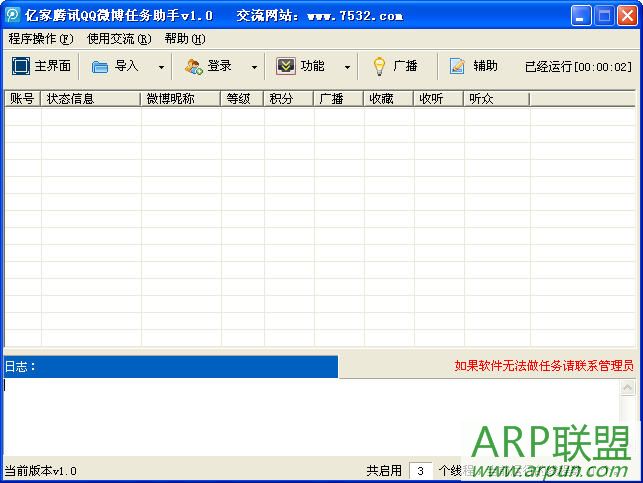Click the app icon in title bar
Screen dimensions: 643x483
tap(12, 15)
